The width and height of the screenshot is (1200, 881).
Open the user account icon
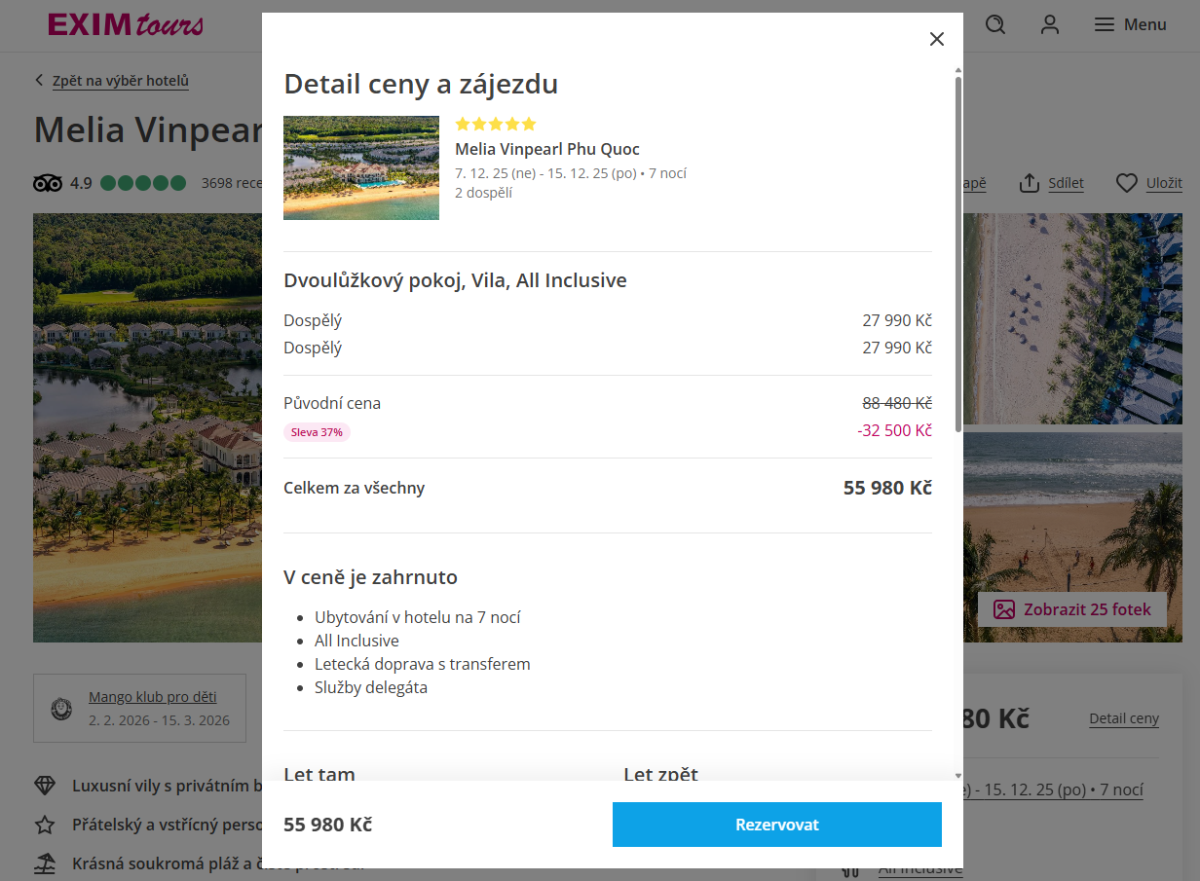tap(1049, 25)
